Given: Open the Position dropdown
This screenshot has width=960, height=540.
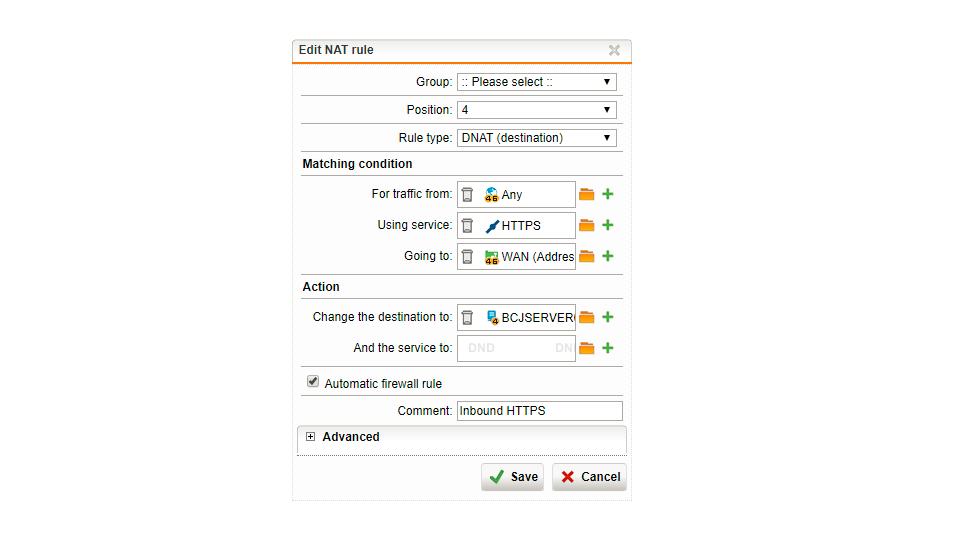Looking at the screenshot, I should [536, 110].
